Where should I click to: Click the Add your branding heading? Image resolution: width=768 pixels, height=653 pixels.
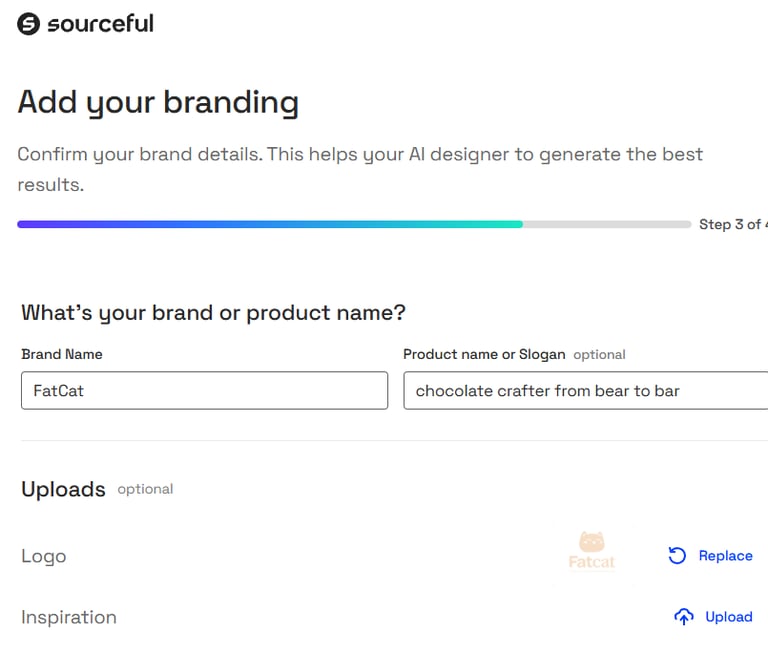point(158,102)
